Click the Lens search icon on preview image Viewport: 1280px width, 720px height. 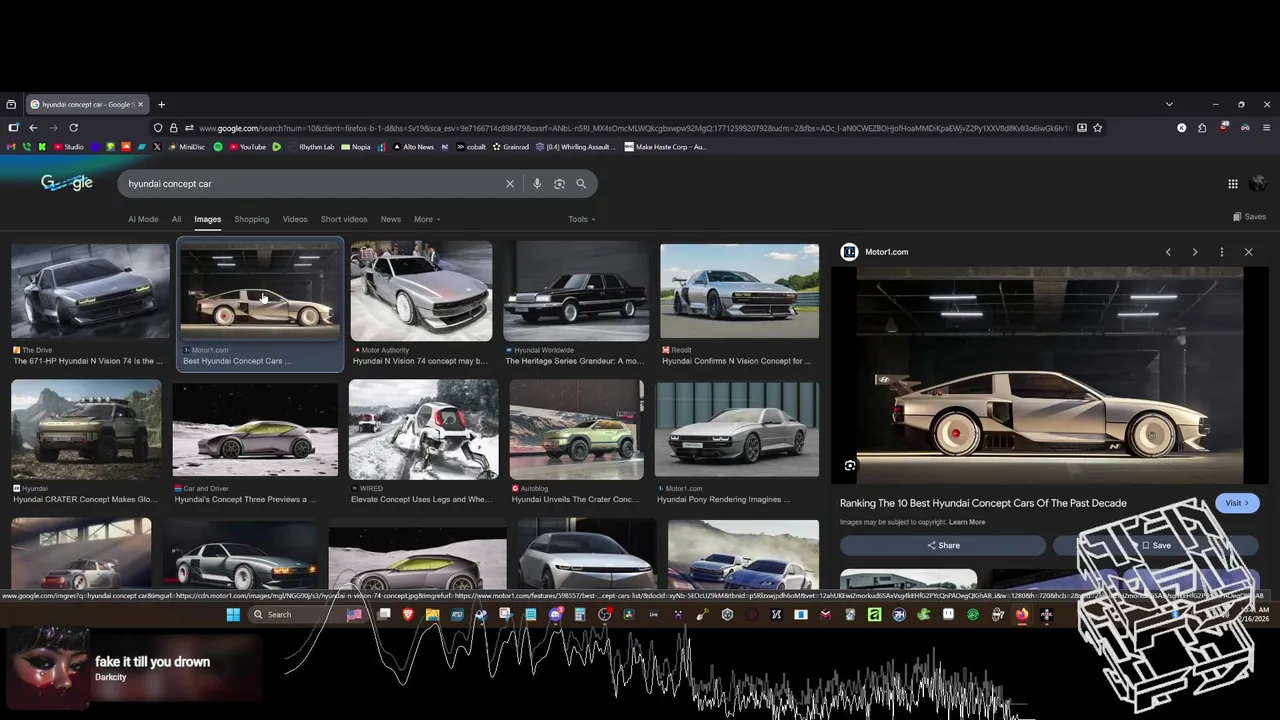(x=850, y=465)
